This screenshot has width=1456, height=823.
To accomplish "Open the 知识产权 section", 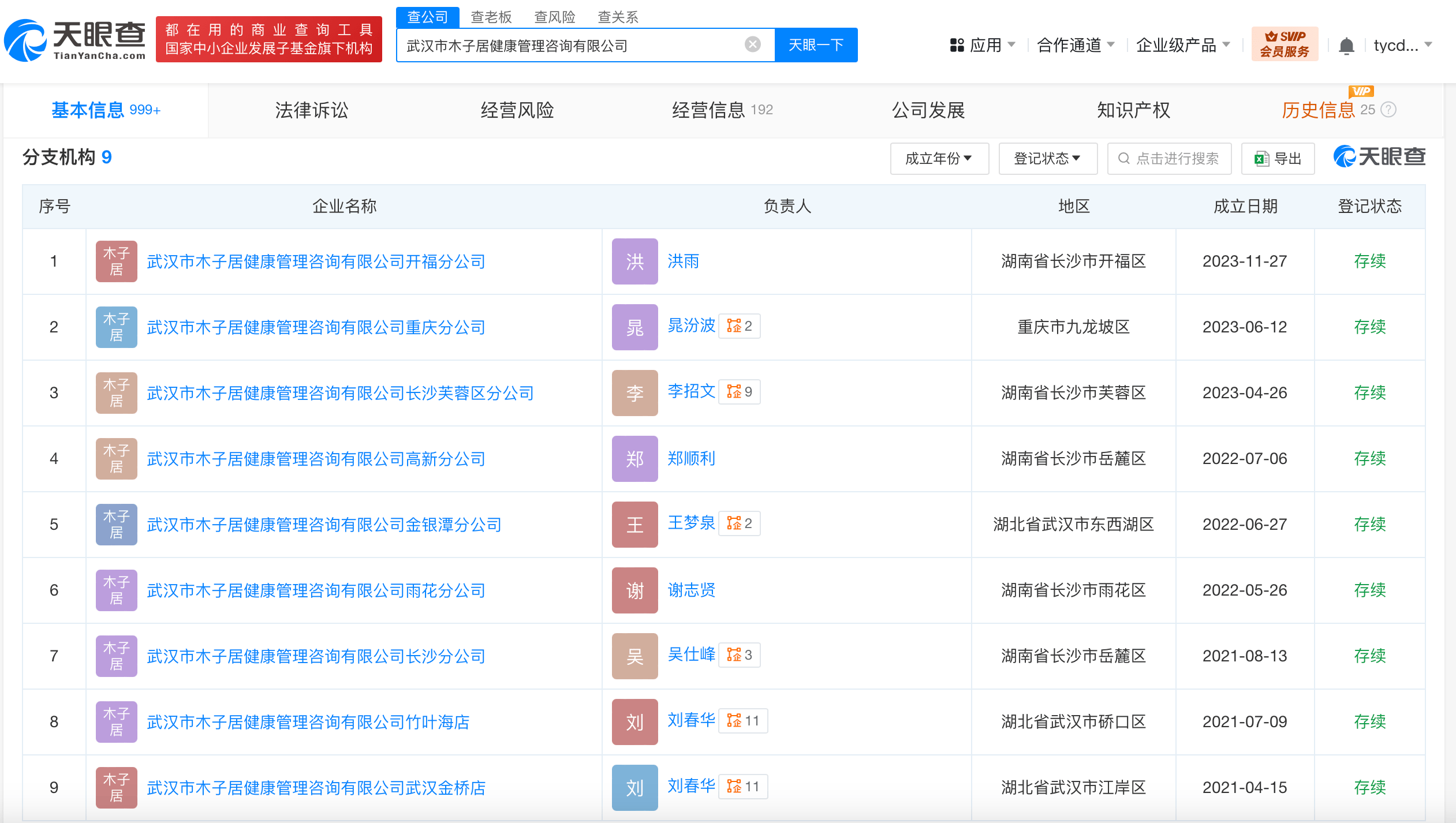I will coord(1133,110).
